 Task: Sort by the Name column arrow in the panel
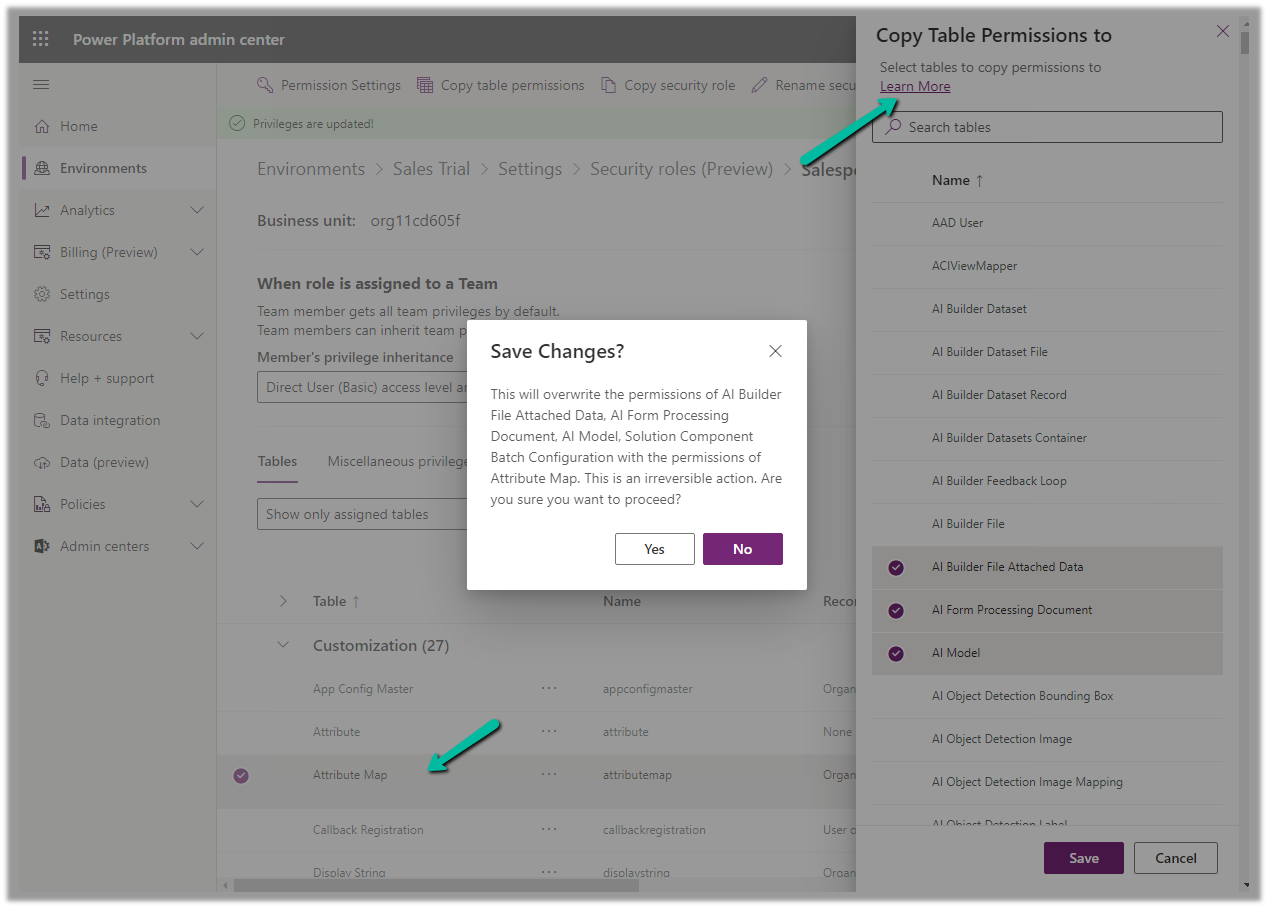(979, 180)
